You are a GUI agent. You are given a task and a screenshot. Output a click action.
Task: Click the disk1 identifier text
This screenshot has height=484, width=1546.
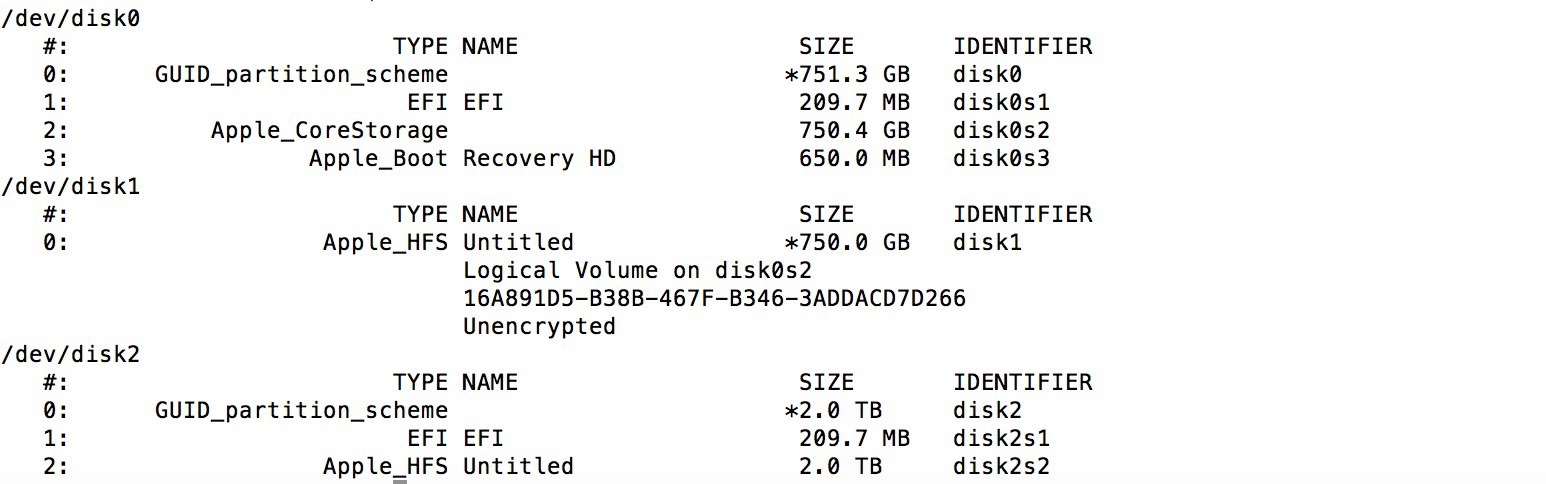tap(987, 242)
